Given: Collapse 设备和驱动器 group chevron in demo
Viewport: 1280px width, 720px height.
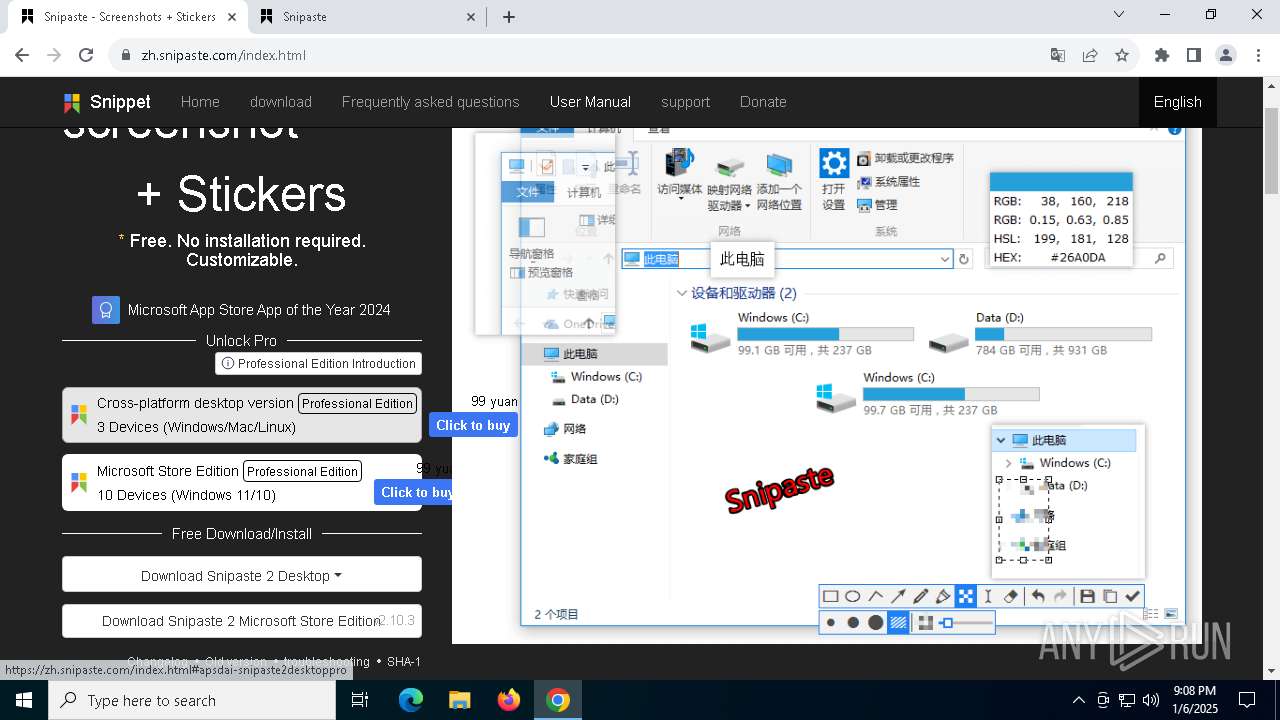Looking at the screenshot, I should pyautogui.click(x=681, y=293).
